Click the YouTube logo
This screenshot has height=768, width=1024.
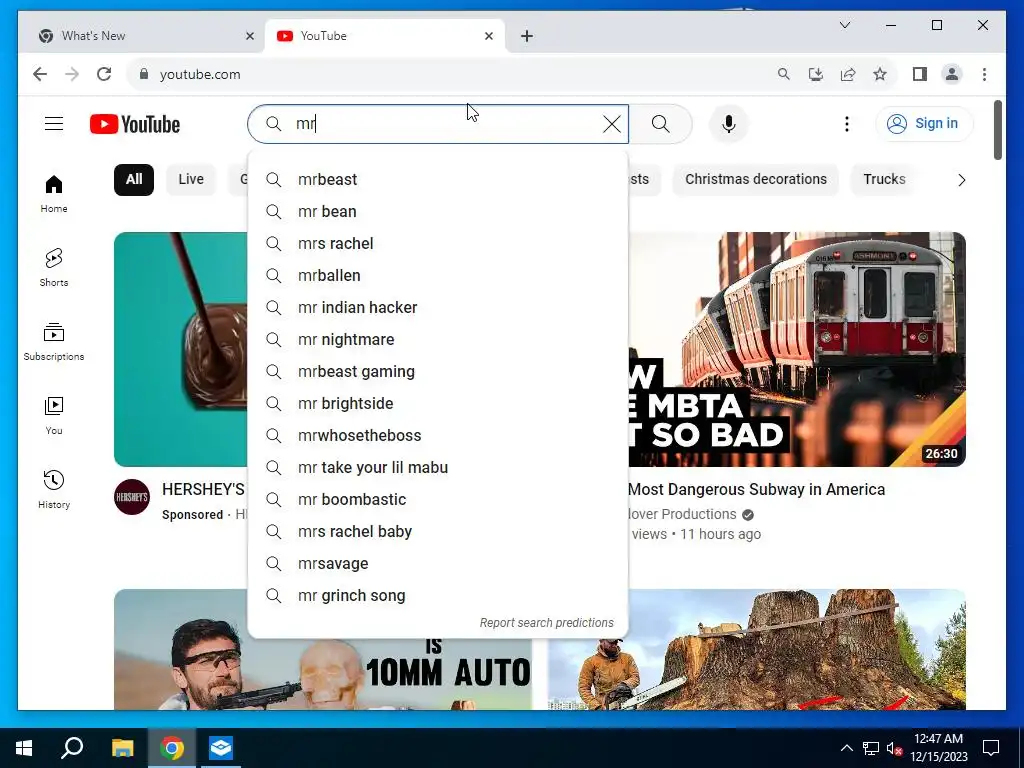135,124
